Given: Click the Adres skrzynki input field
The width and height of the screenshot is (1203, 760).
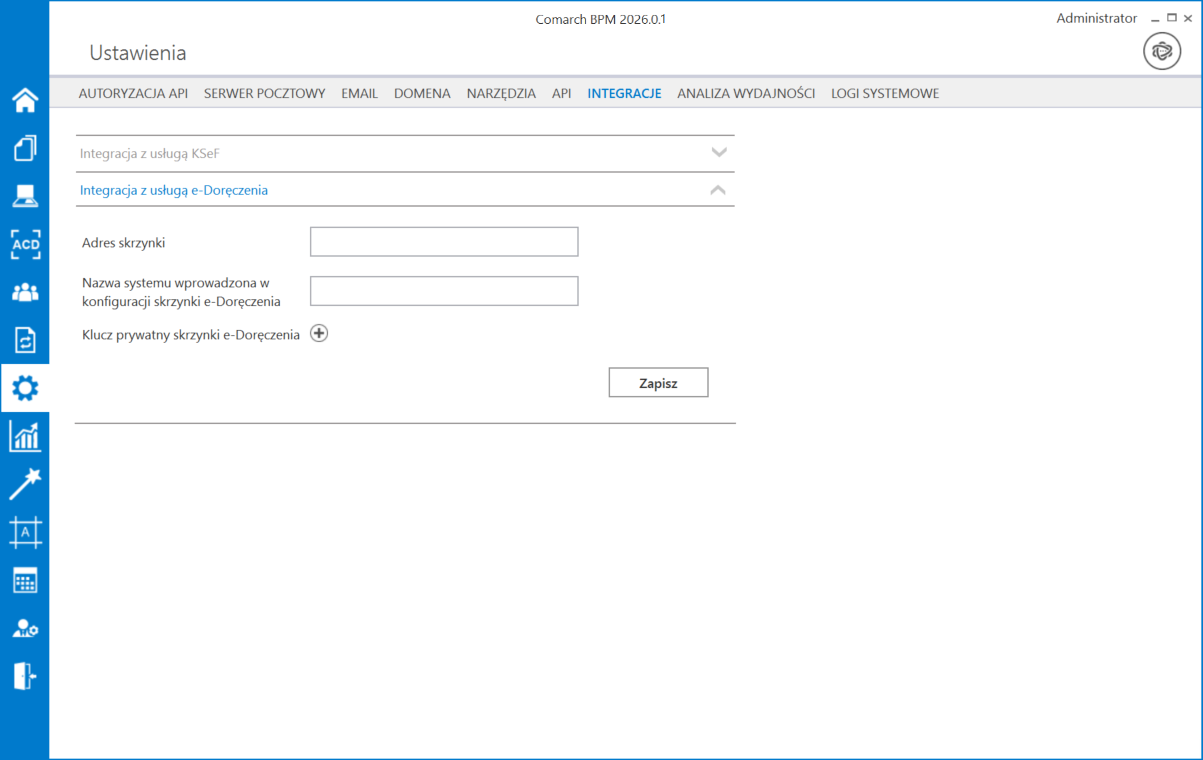Looking at the screenshot, I should [444, 242].
